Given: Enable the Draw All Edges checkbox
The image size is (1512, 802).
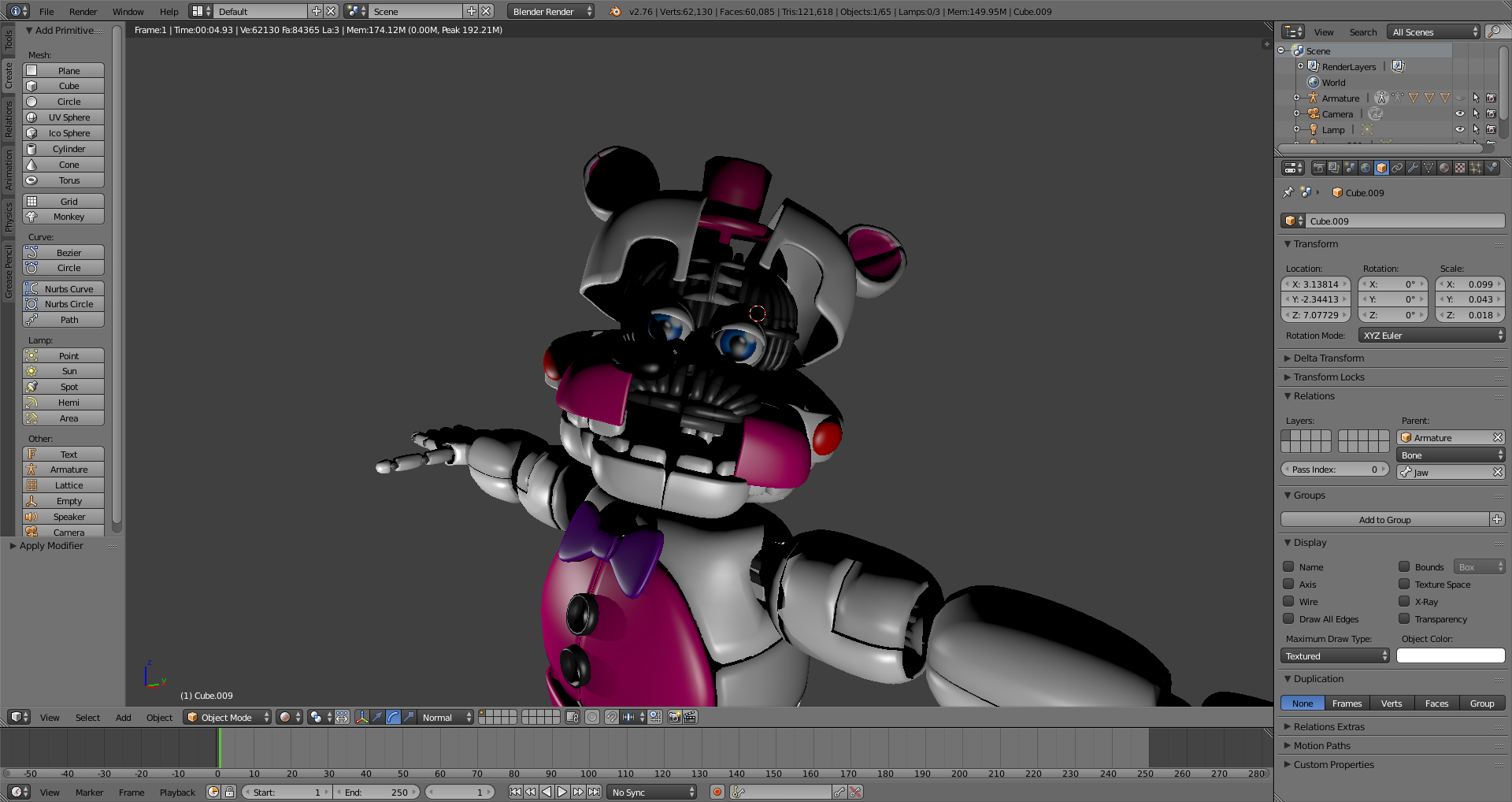Looking at the screenshot, I should pos(1288,618).
